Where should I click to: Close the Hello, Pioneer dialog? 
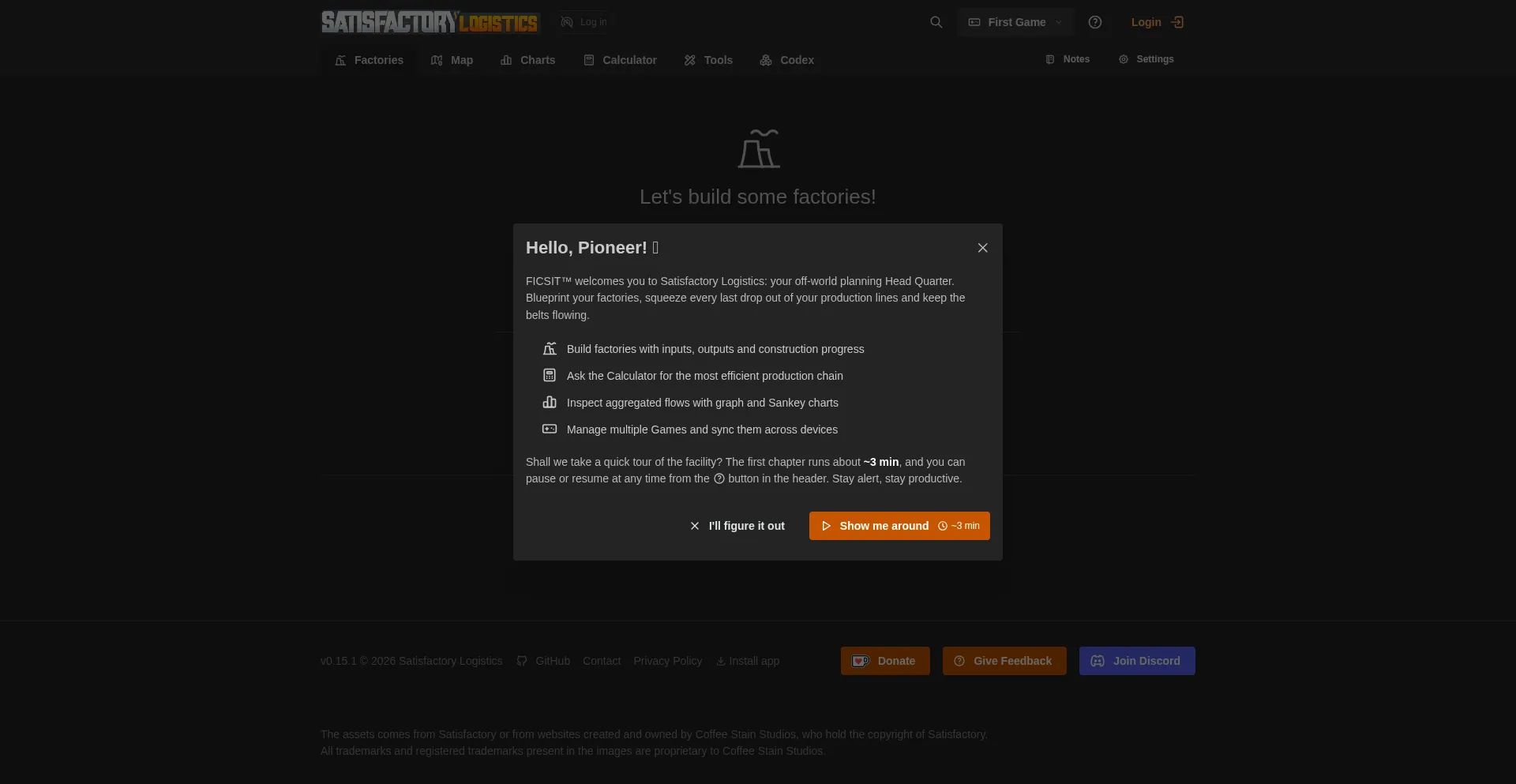(x=982, y=248)
